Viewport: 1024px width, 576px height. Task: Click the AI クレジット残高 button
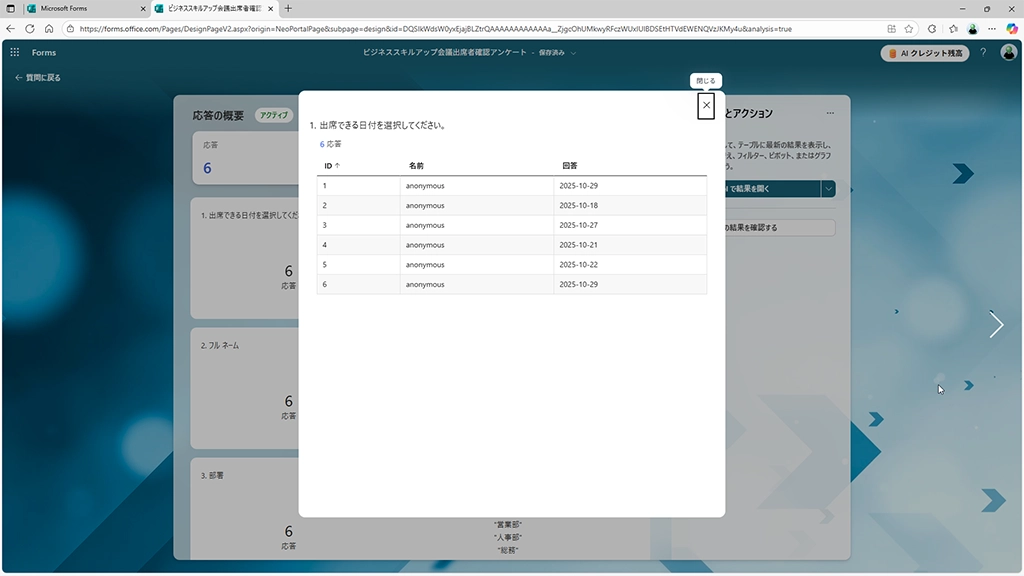pyautogui.click(x=925, y=53)
